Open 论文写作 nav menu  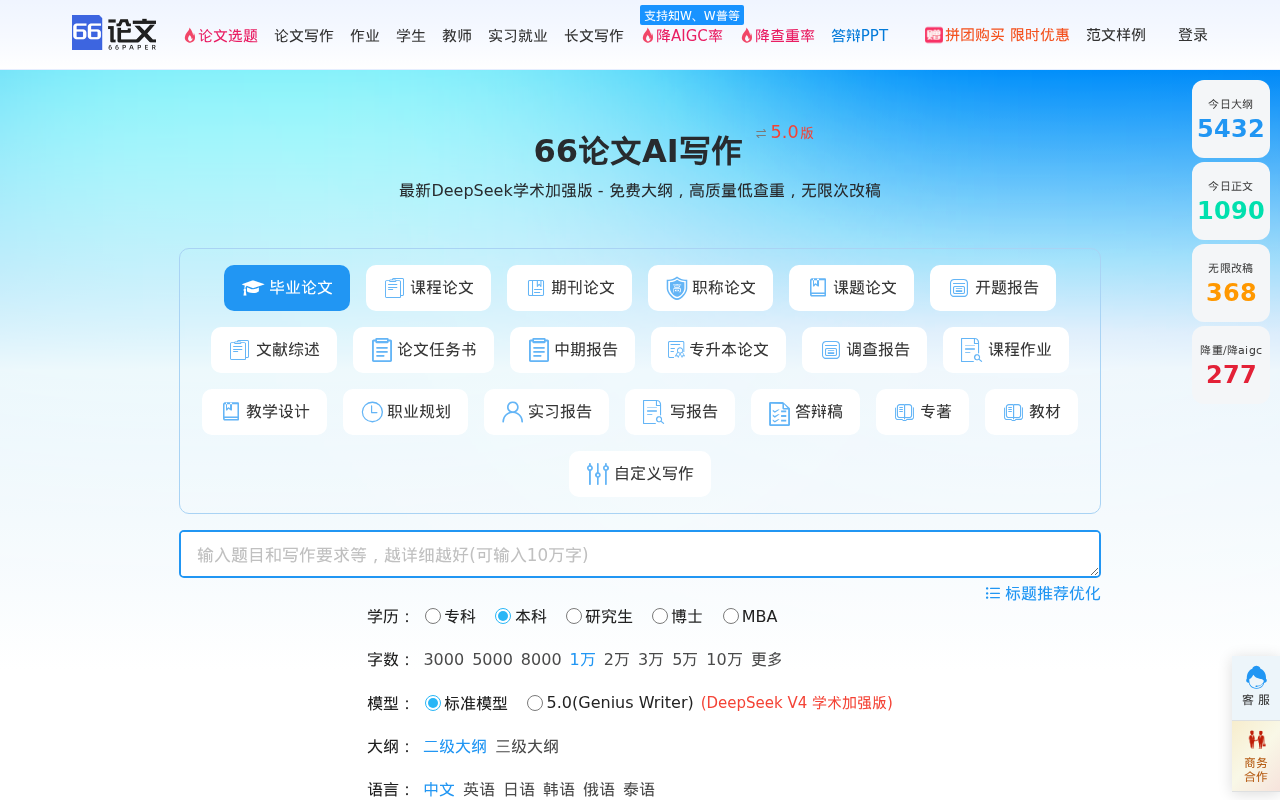tap(304, 35)
